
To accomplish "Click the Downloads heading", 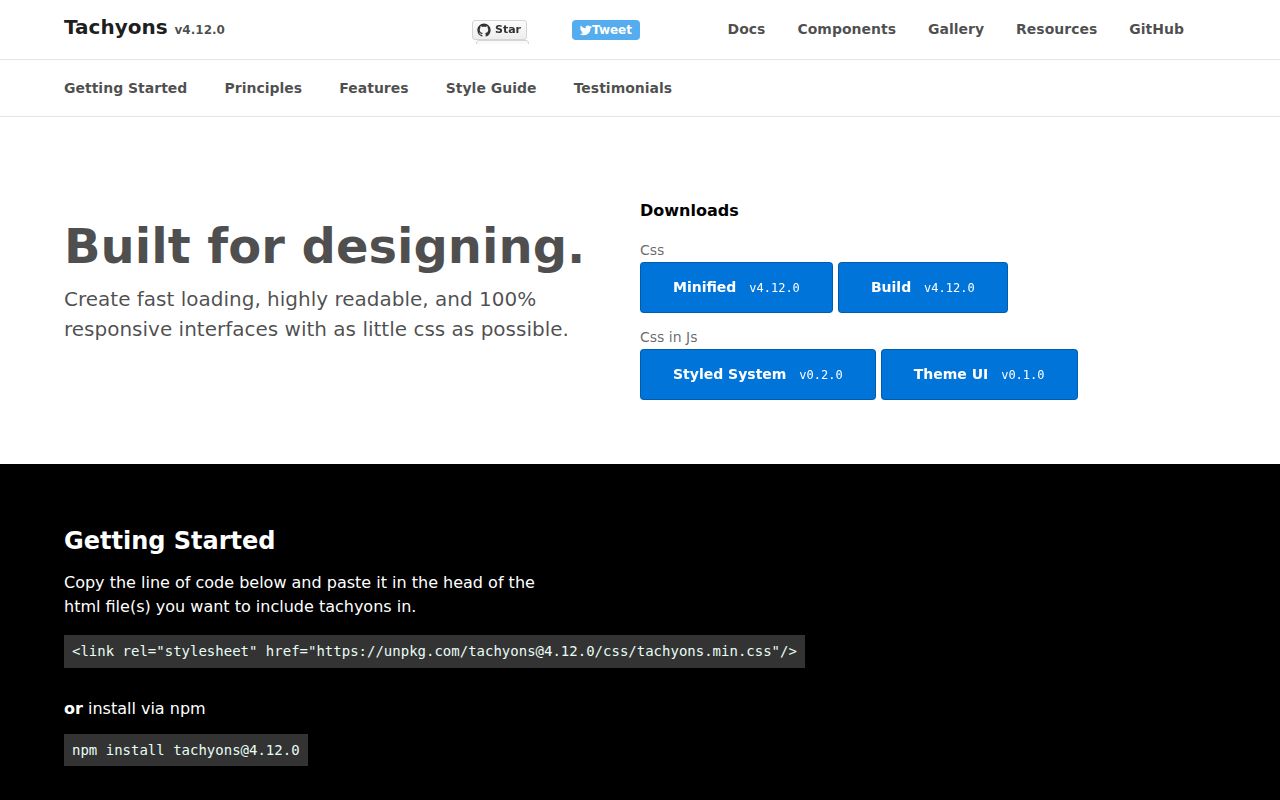I will click(x=689, y=210).
